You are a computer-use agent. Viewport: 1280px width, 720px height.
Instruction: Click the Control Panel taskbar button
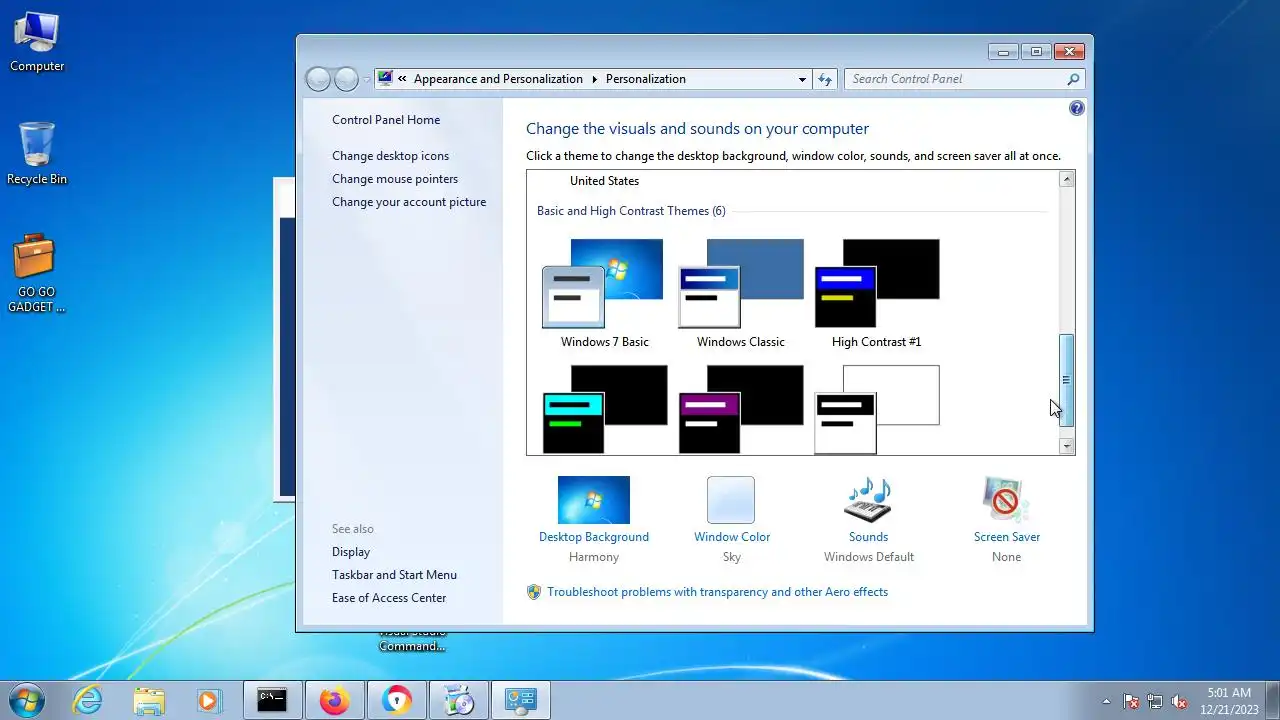pyautogui.click(x=520, y=700)
